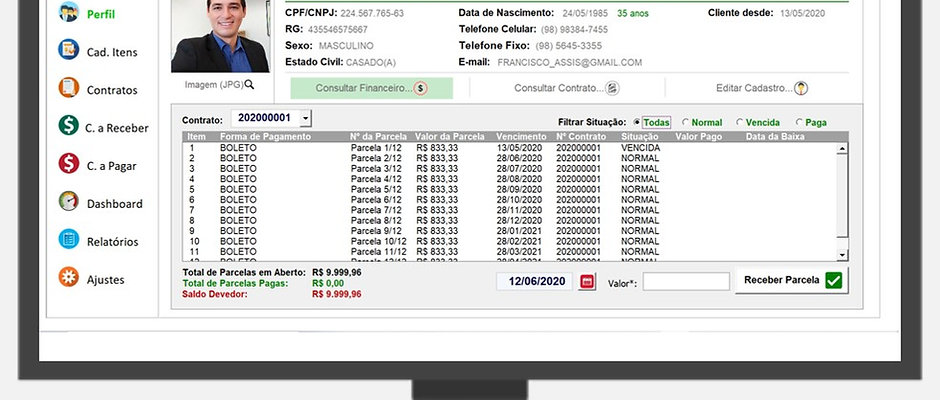Click the Editar Cadastro button
Viewport: 940px width, 400px height.
point(762,88)
